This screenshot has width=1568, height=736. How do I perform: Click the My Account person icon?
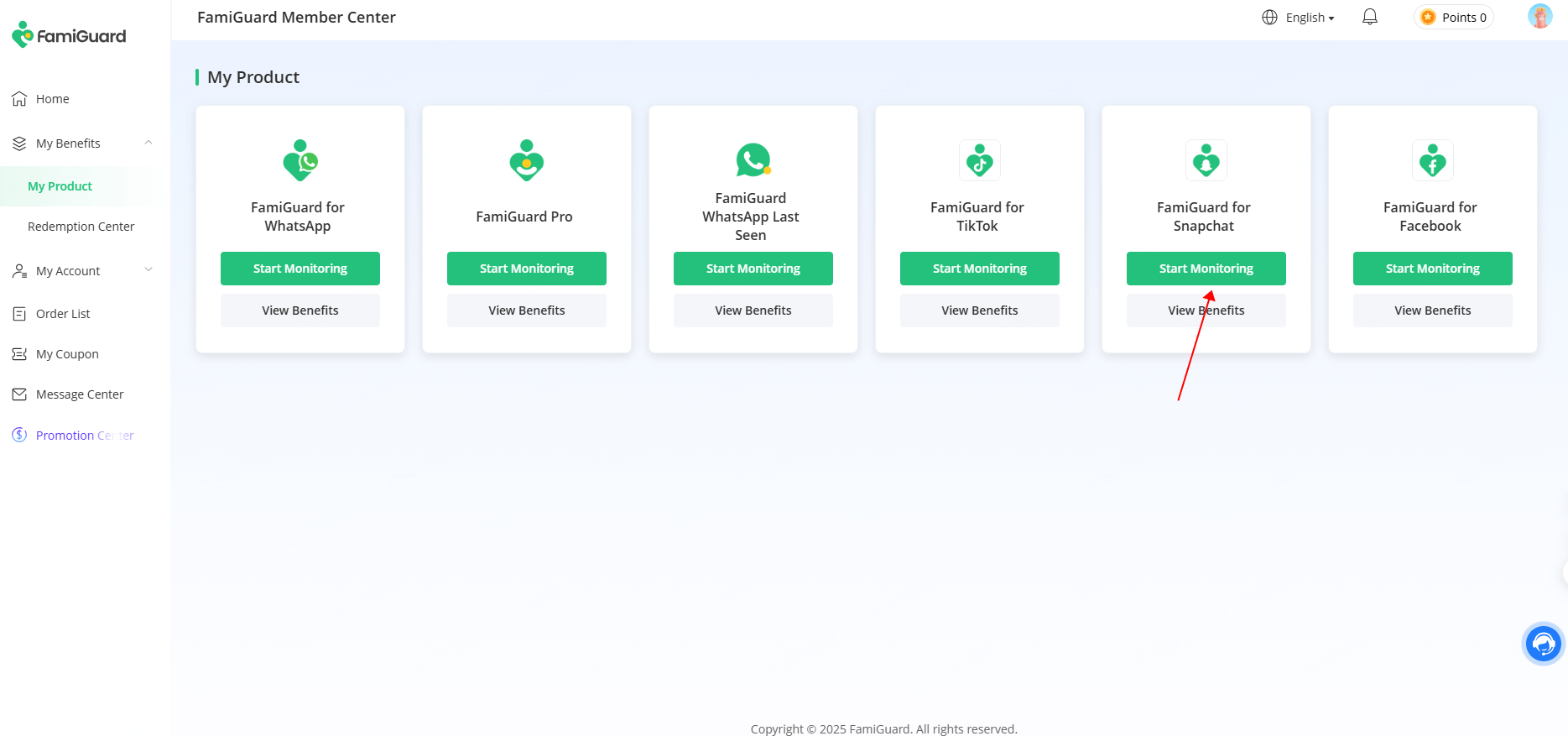tap(19, 271)
